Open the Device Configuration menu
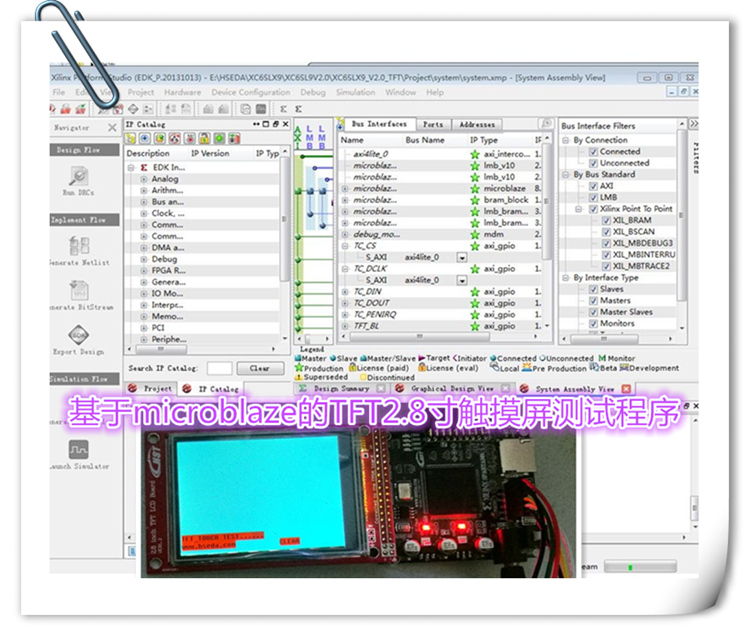This screenshot has width=750, height=636. [x=251, y=92]
